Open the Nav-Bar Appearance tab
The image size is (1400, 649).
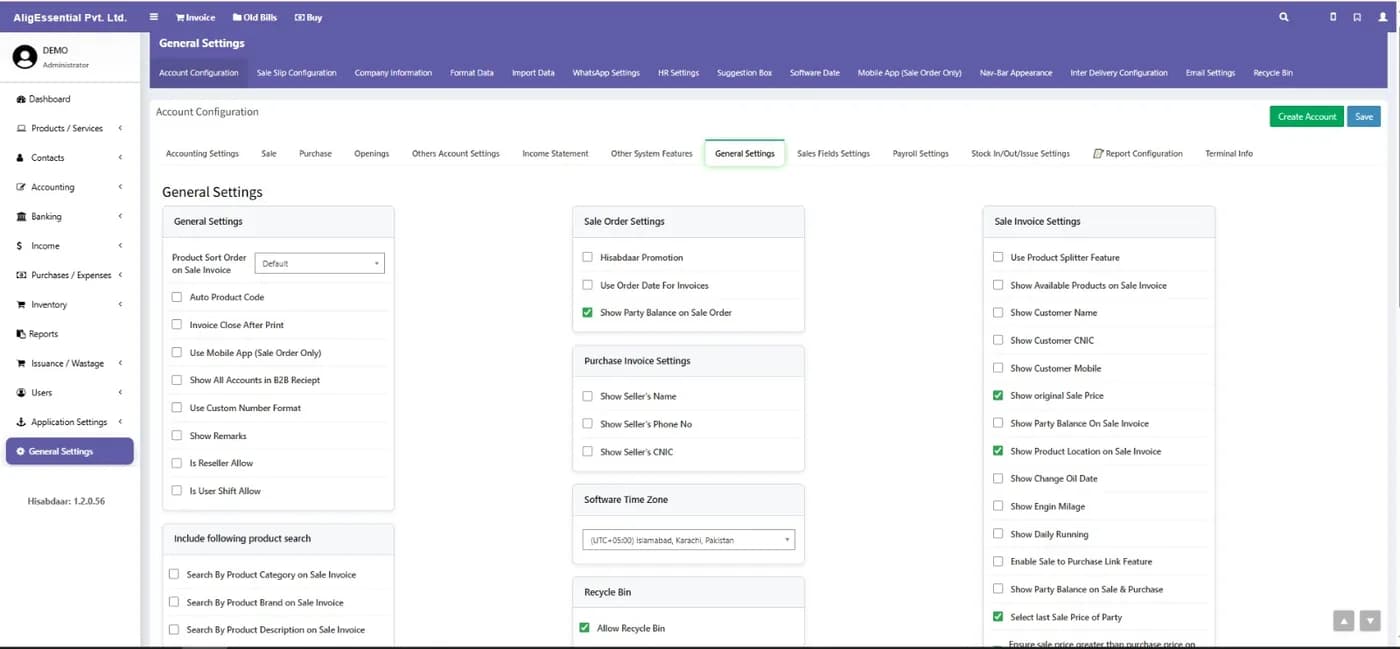[x=1016, y=73]
